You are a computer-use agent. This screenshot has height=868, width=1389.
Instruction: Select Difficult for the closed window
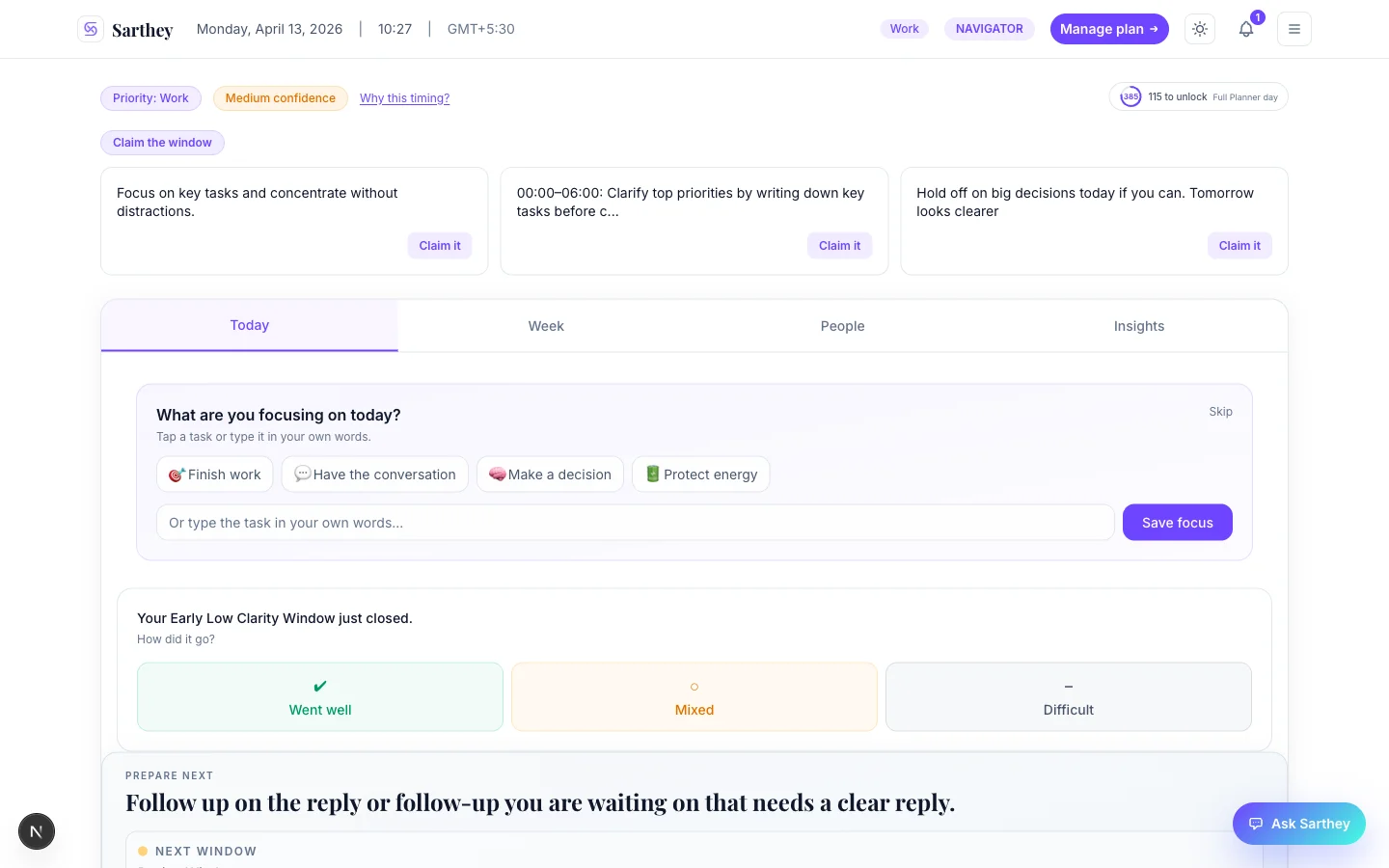(x=1068, y=696)
